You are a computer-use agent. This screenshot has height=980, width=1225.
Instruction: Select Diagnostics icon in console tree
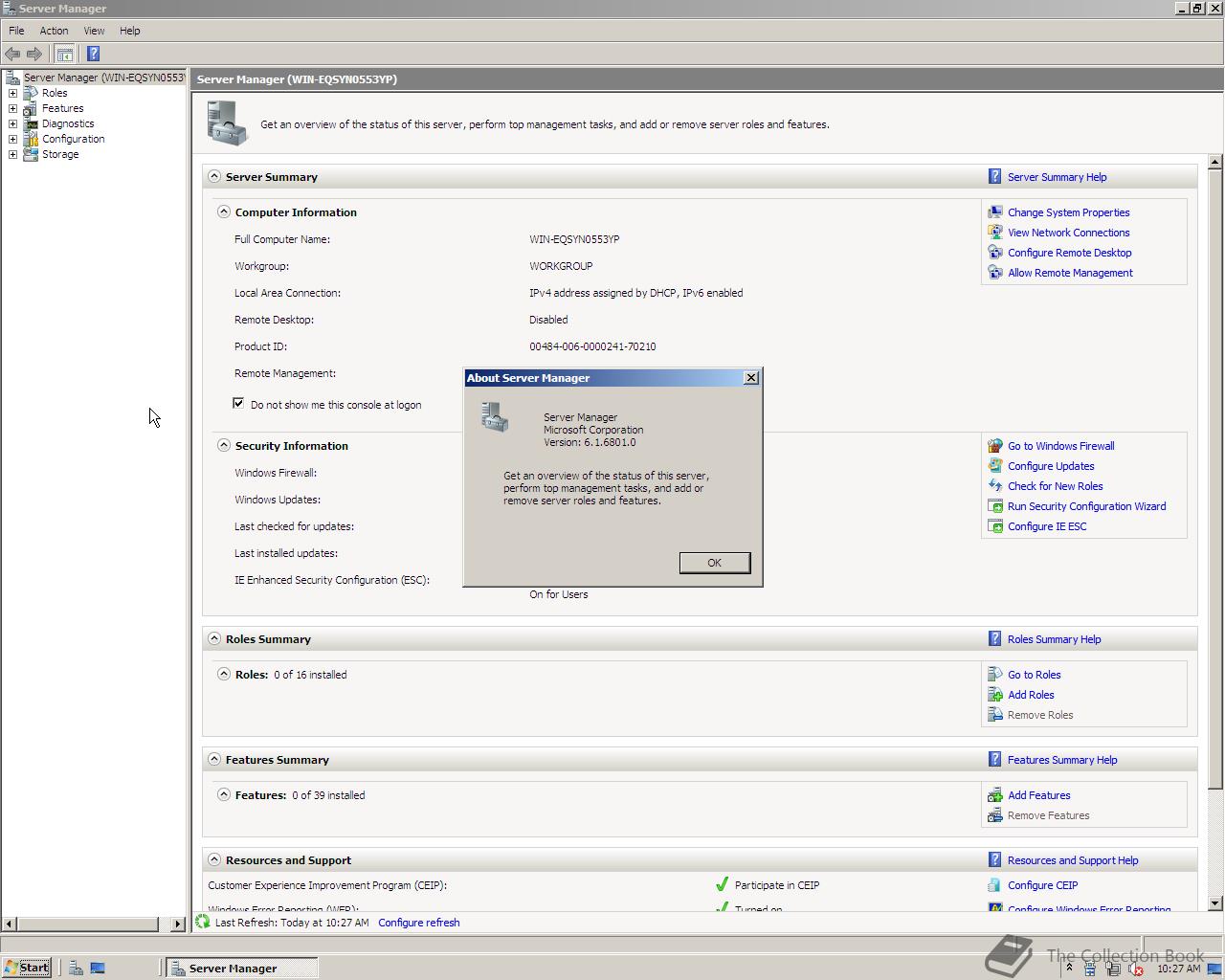[31, 123]
